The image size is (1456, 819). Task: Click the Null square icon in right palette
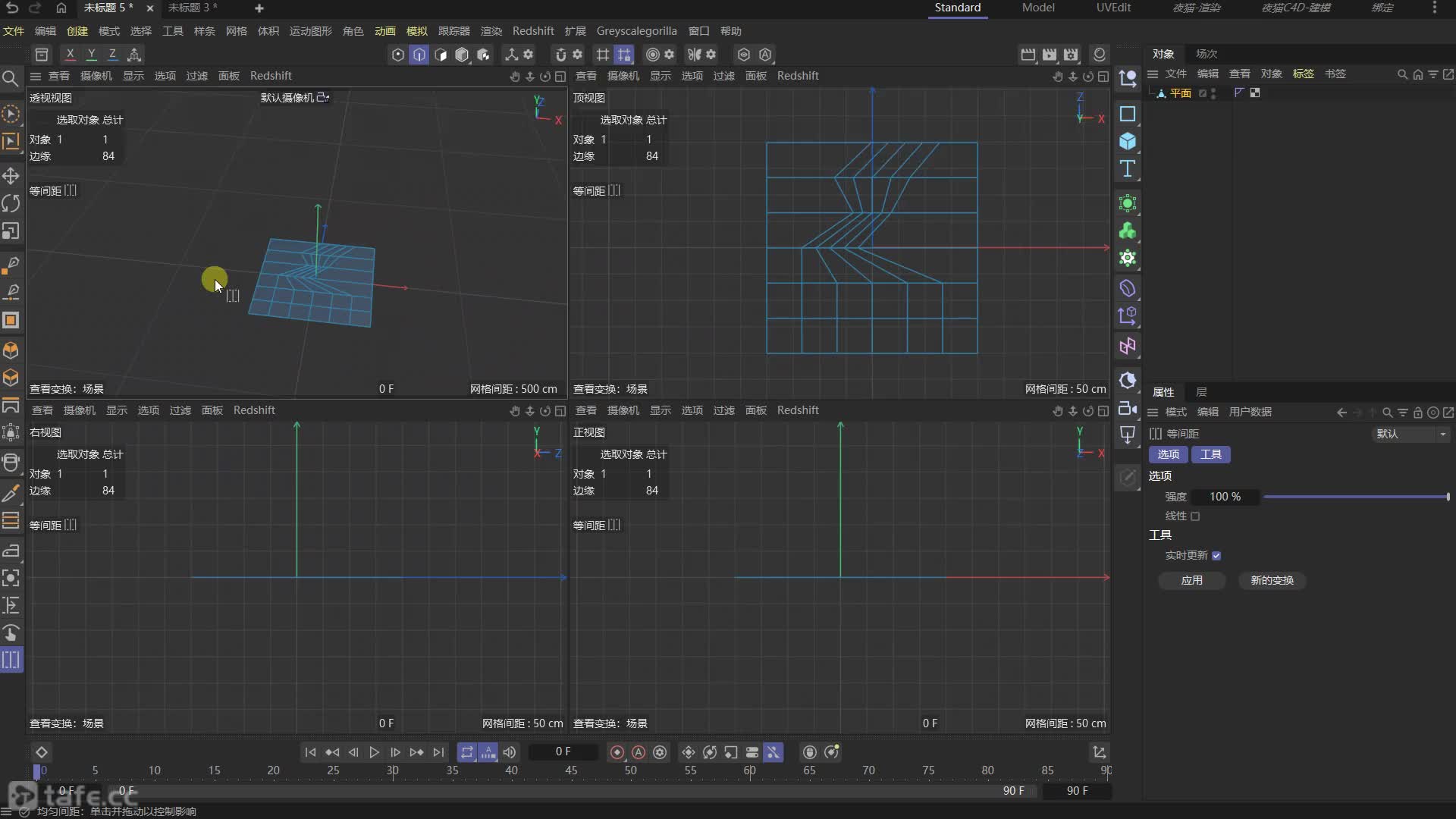pyautogui.click(x=1128, y=114)
